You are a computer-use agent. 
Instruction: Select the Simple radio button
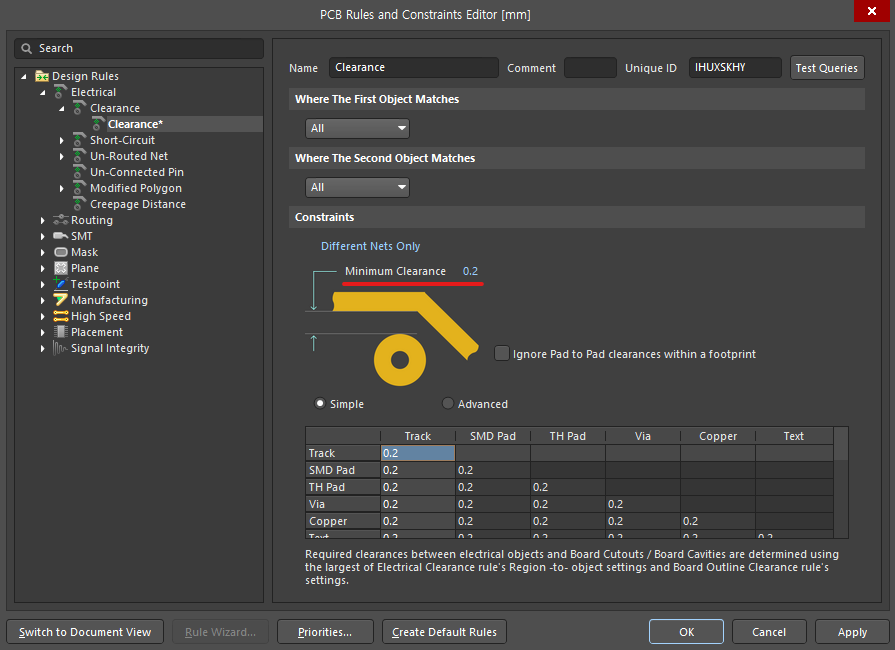pyautogui.click(x=320, y=403)
